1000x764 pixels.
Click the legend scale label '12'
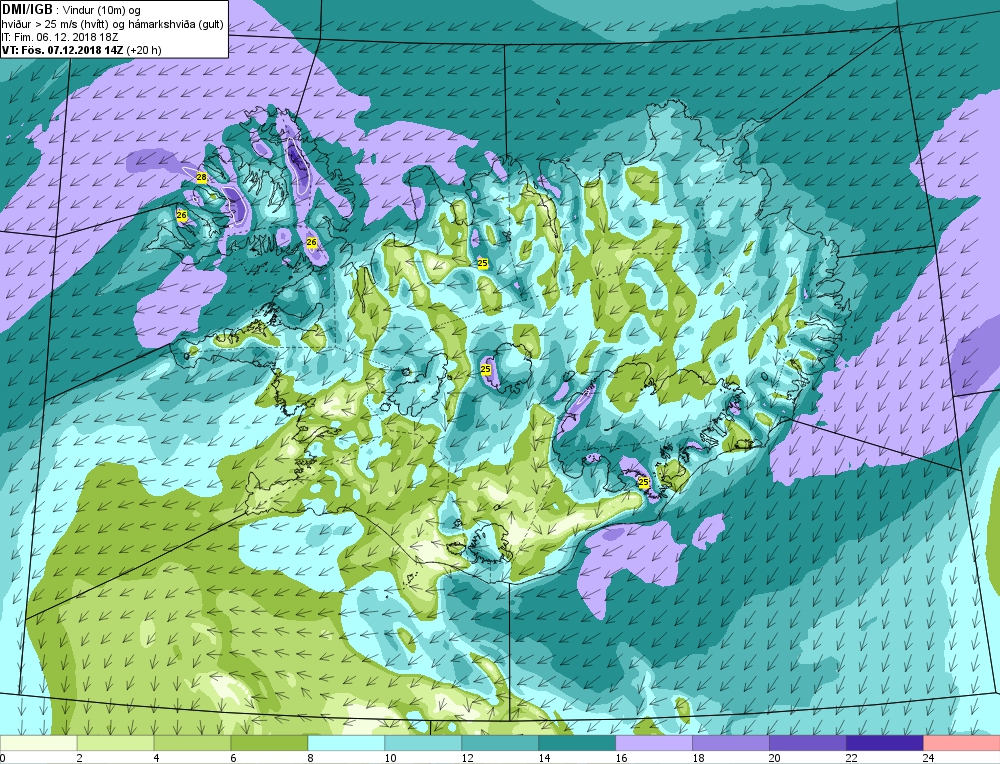tap(467, 758)
